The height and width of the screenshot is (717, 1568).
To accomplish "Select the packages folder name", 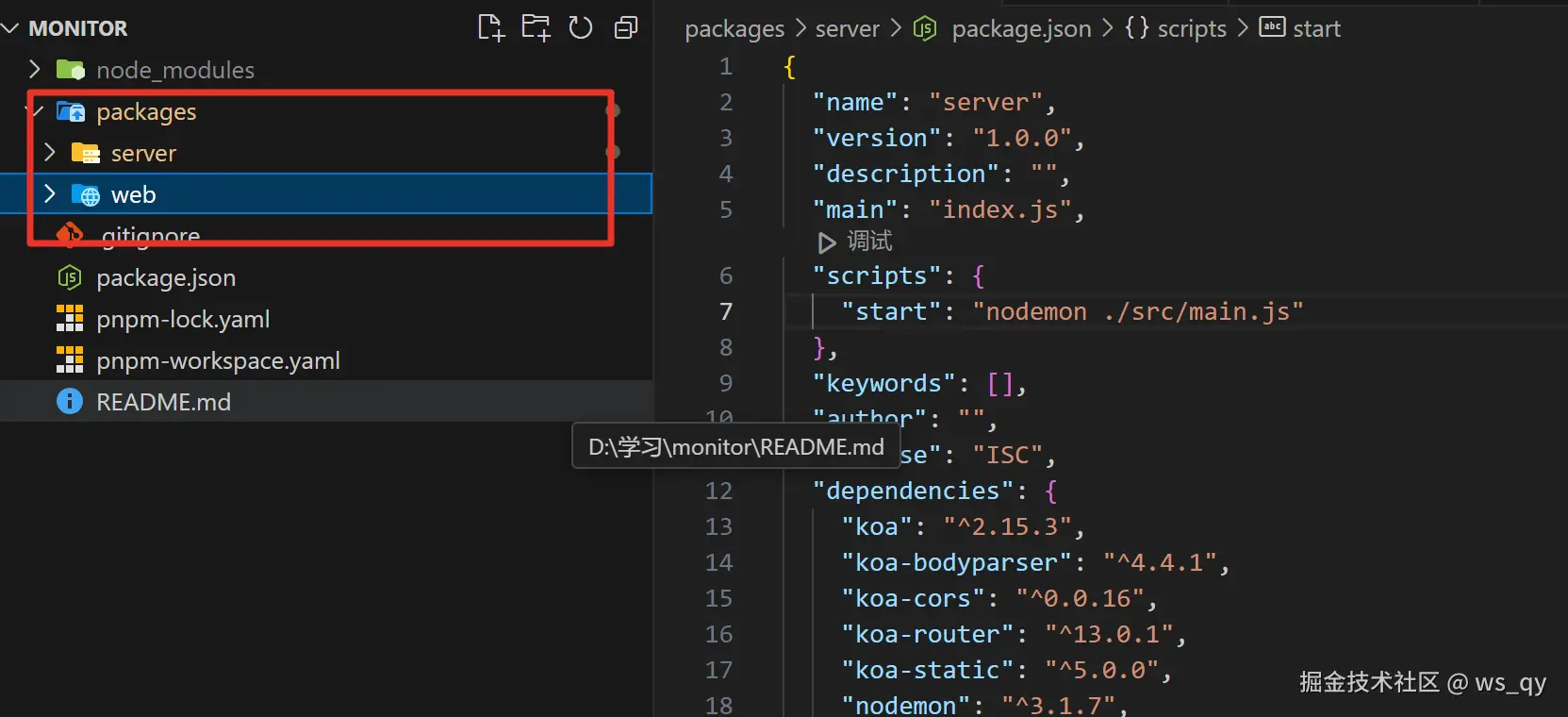I will click(x=146, y=112).
